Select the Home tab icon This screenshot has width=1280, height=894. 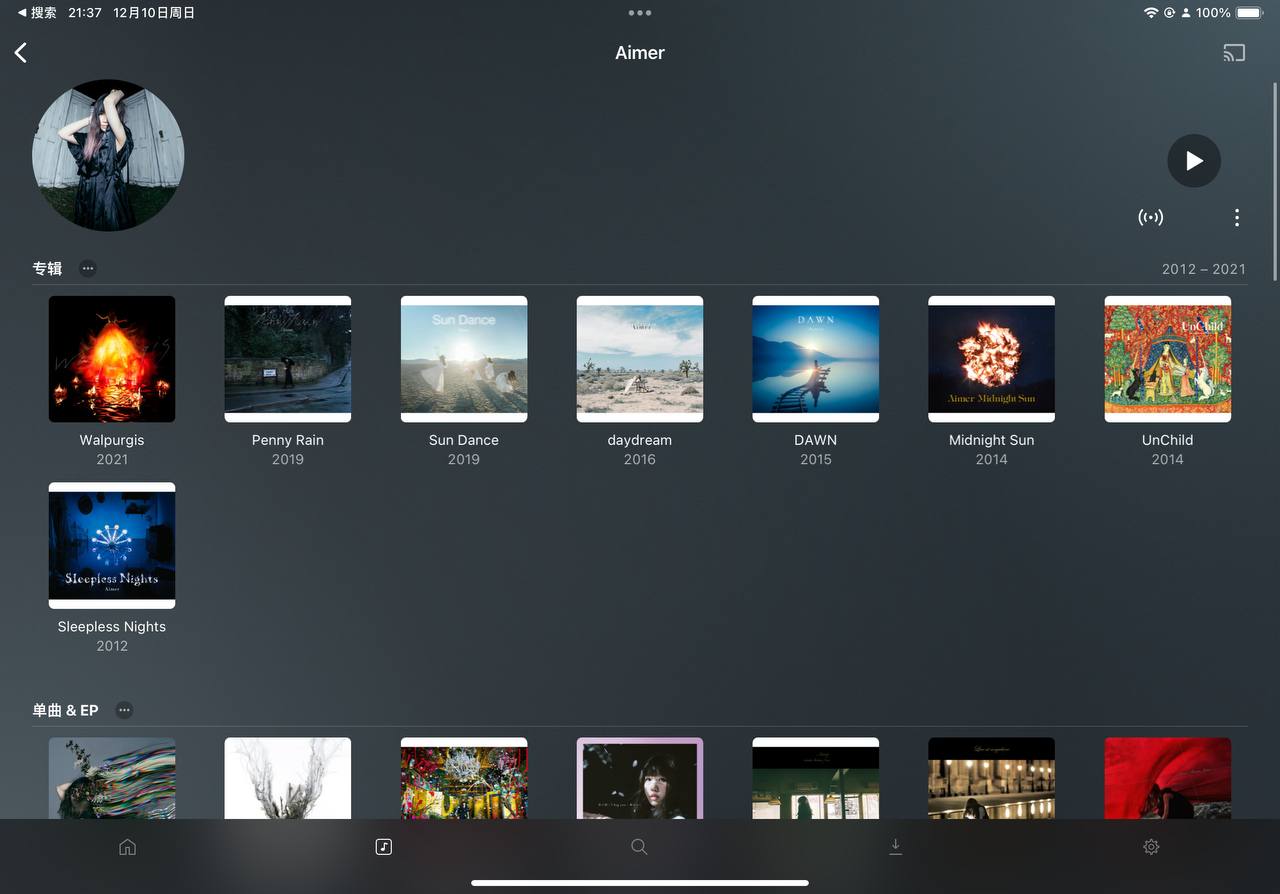(127, 846)
